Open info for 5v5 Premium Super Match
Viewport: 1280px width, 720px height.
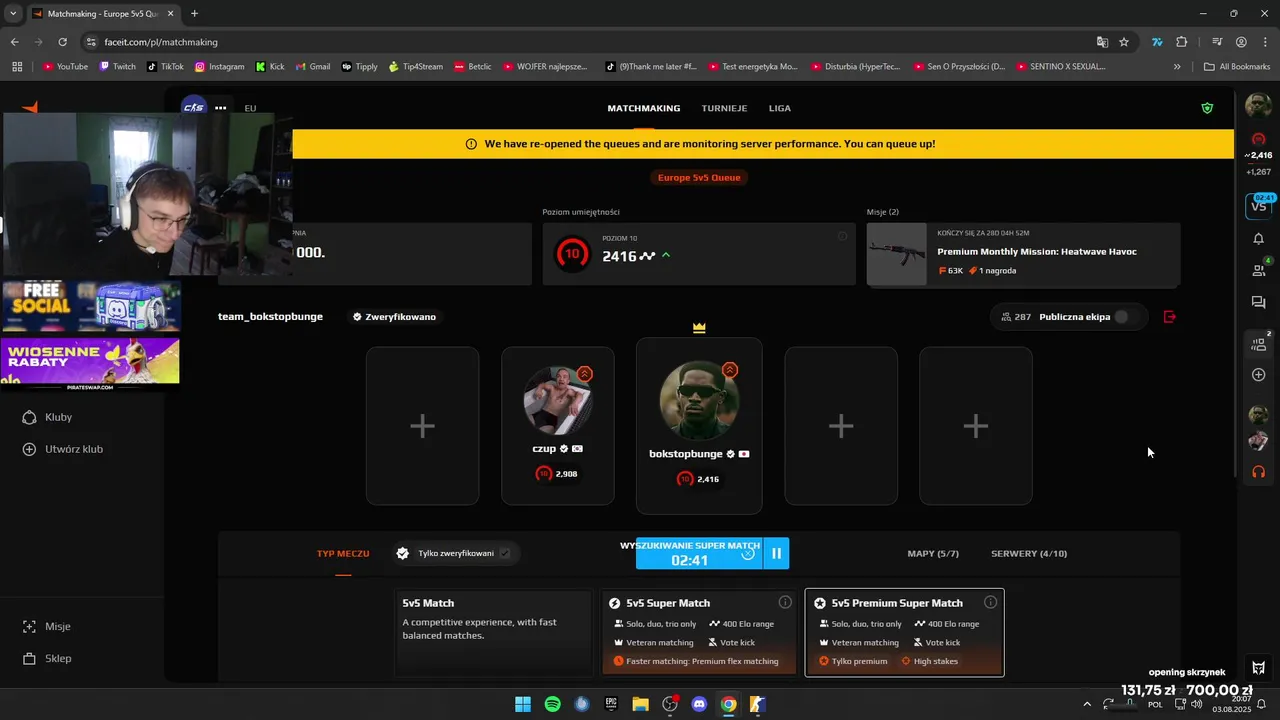[990, 602]
